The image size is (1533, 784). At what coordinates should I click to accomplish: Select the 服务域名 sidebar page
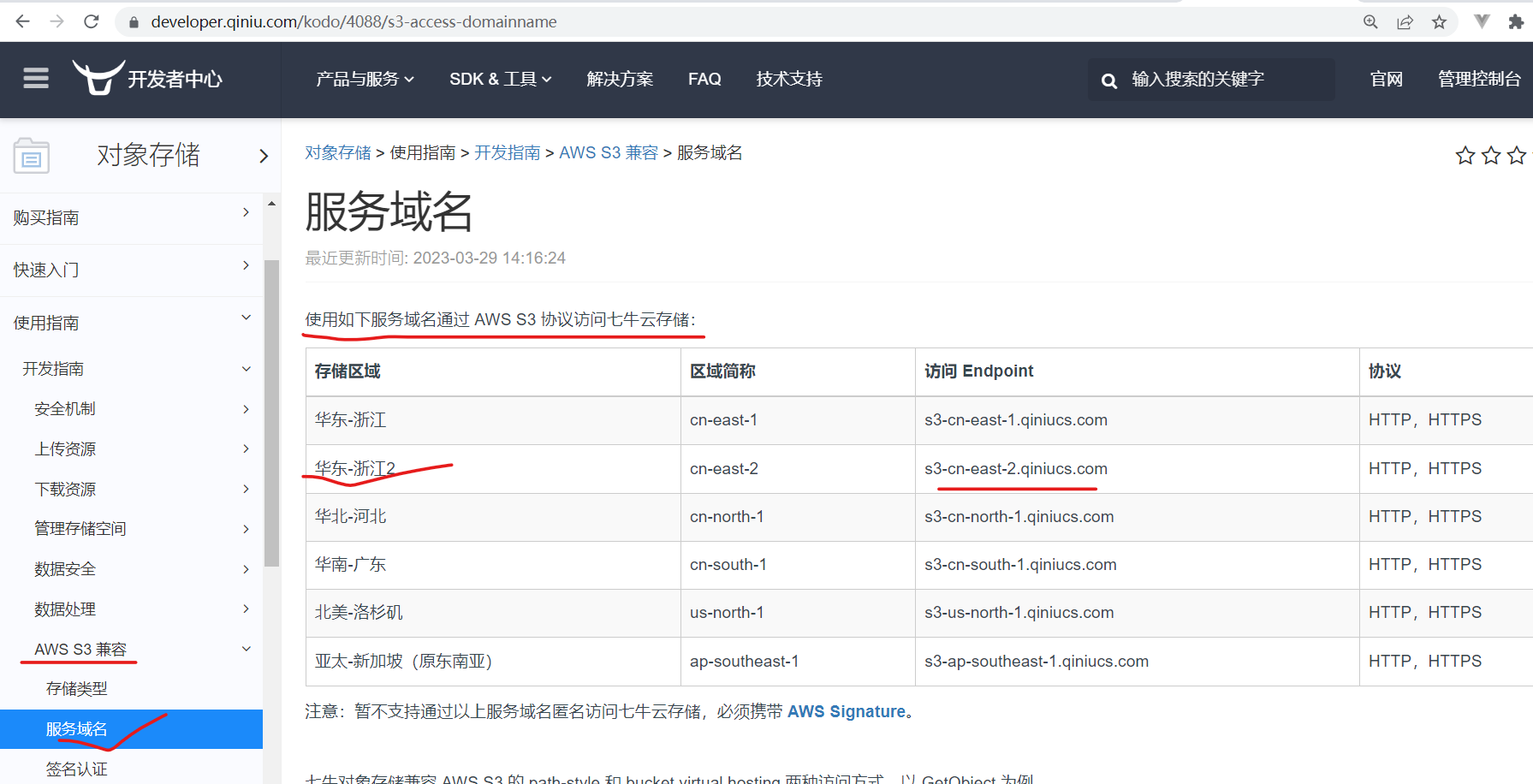131,729
